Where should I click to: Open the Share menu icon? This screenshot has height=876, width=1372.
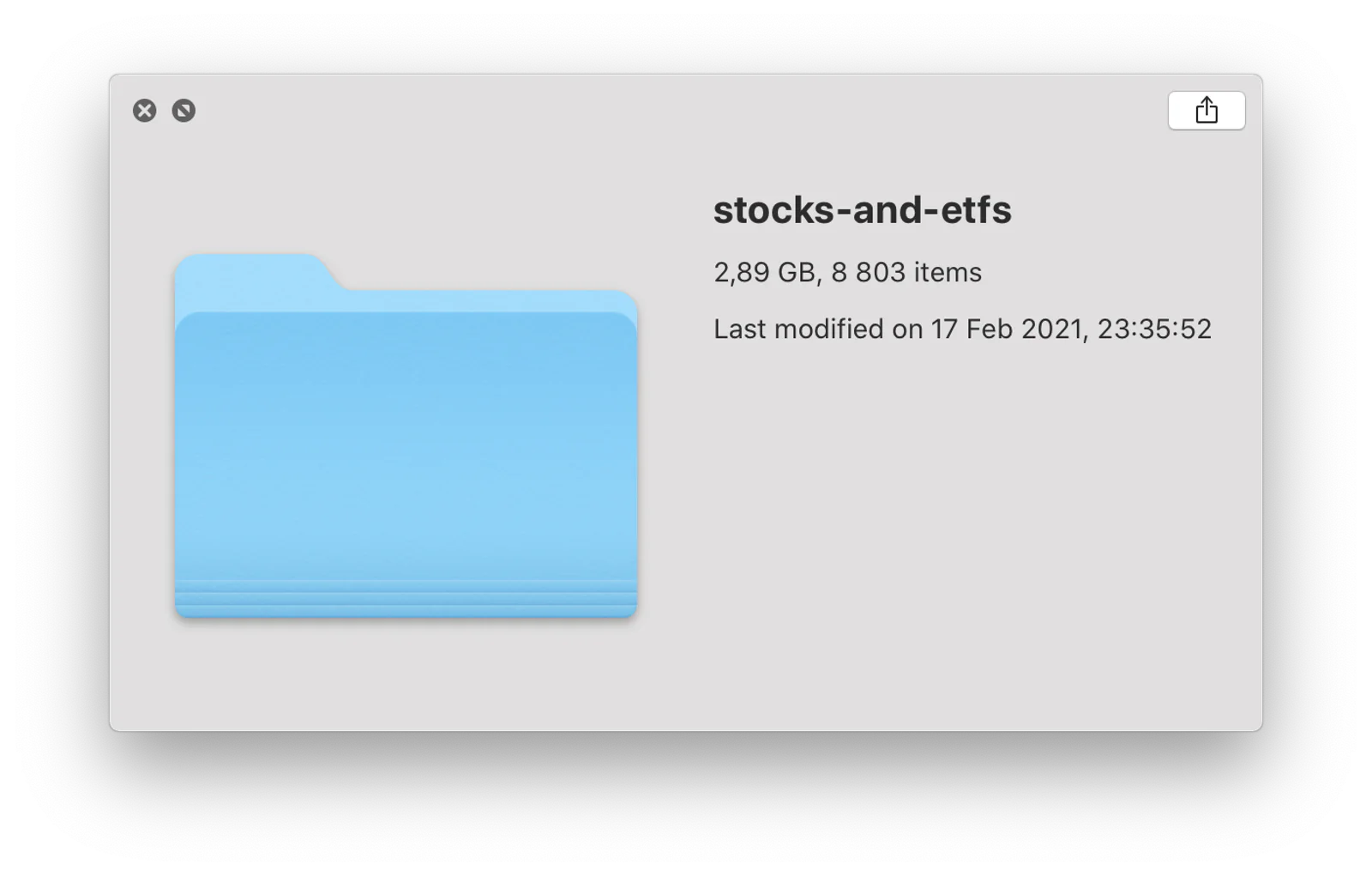pos(1206,110)
